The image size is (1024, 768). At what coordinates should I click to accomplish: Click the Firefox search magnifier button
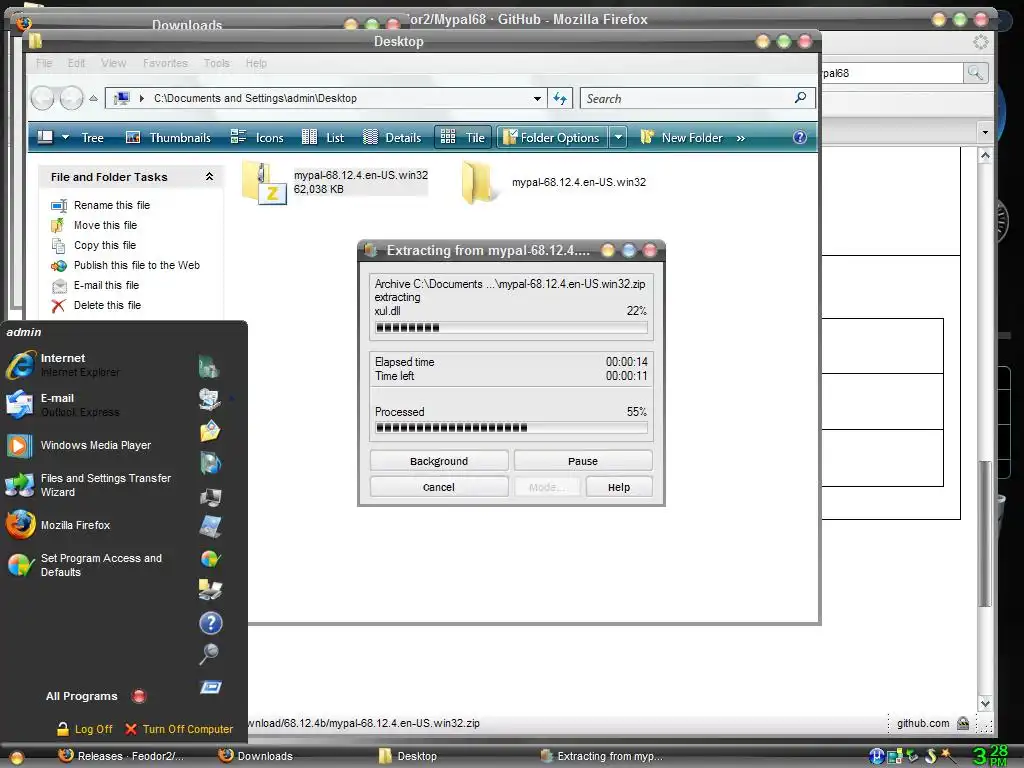(975, 72)
